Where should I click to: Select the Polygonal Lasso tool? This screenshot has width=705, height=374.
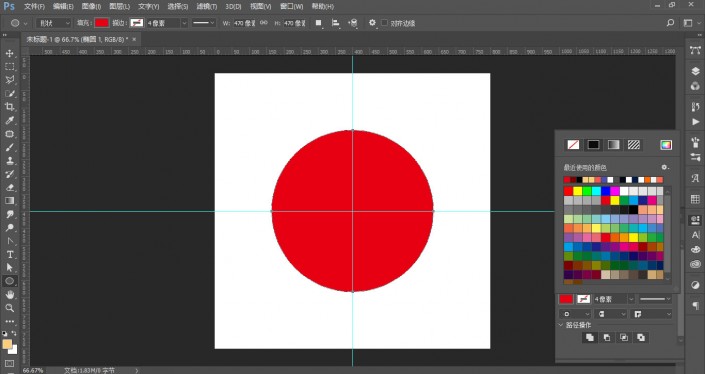(9, 80)
